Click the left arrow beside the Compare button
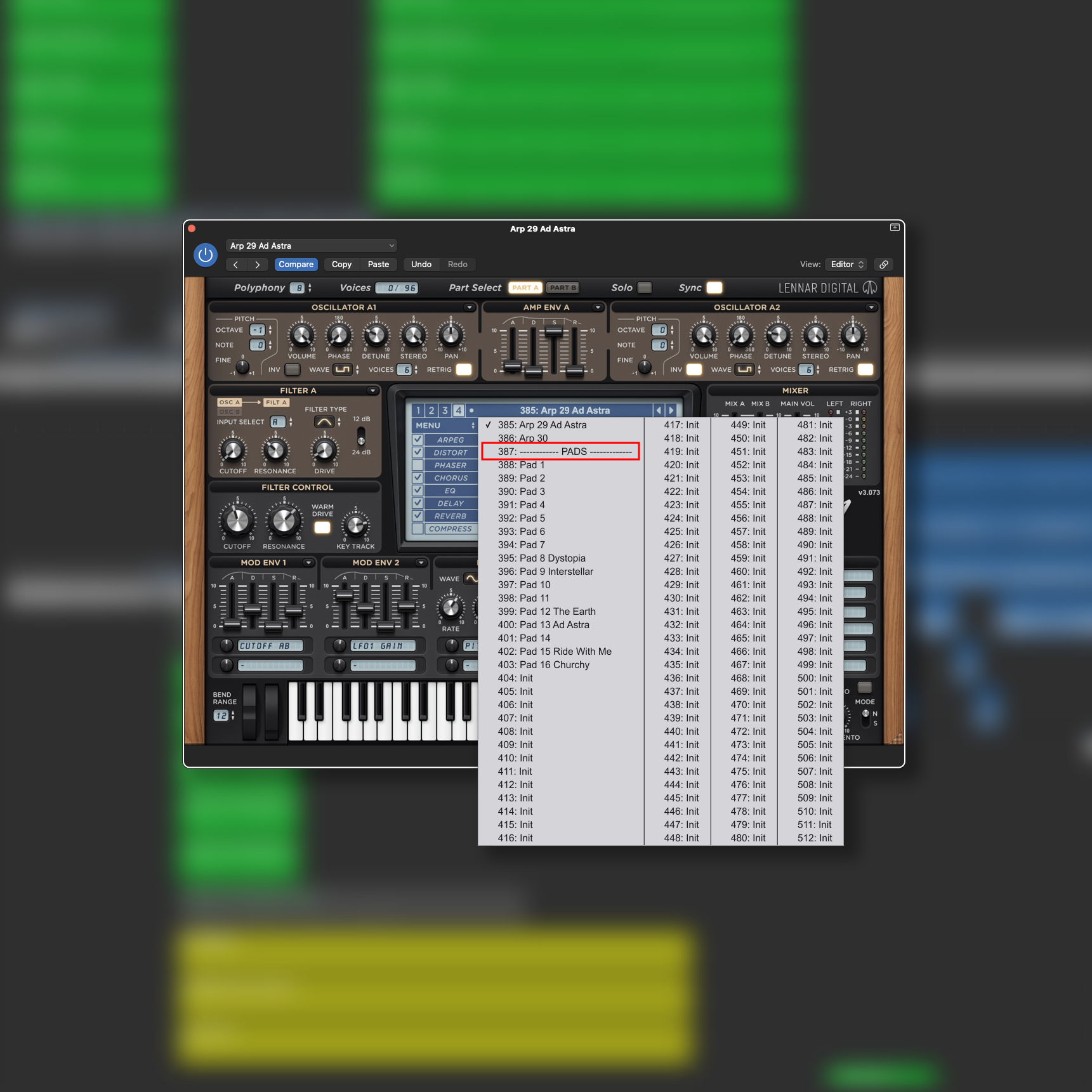 tap(235, 265)
